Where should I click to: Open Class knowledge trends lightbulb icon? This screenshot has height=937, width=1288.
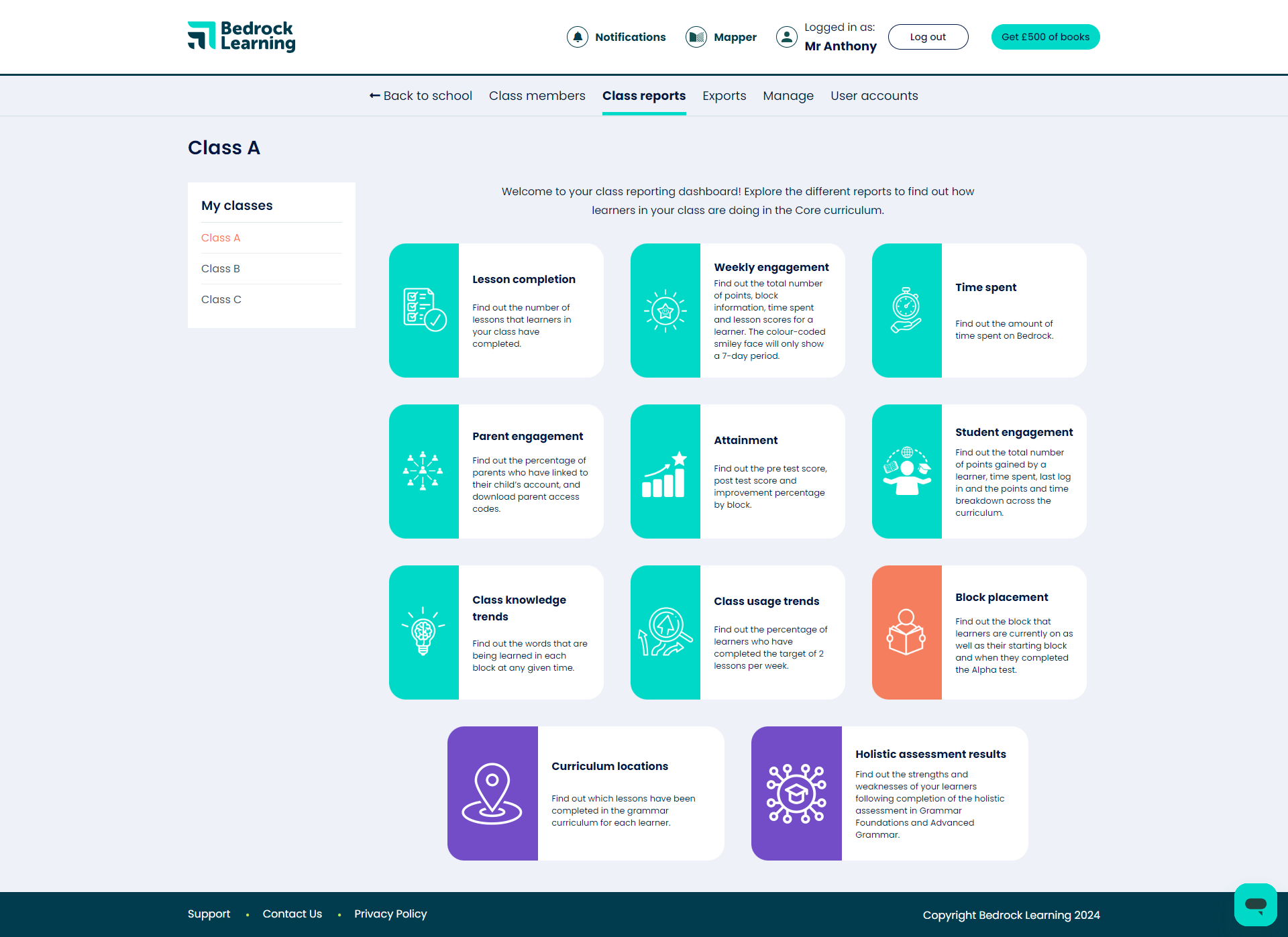pos(423,632)
